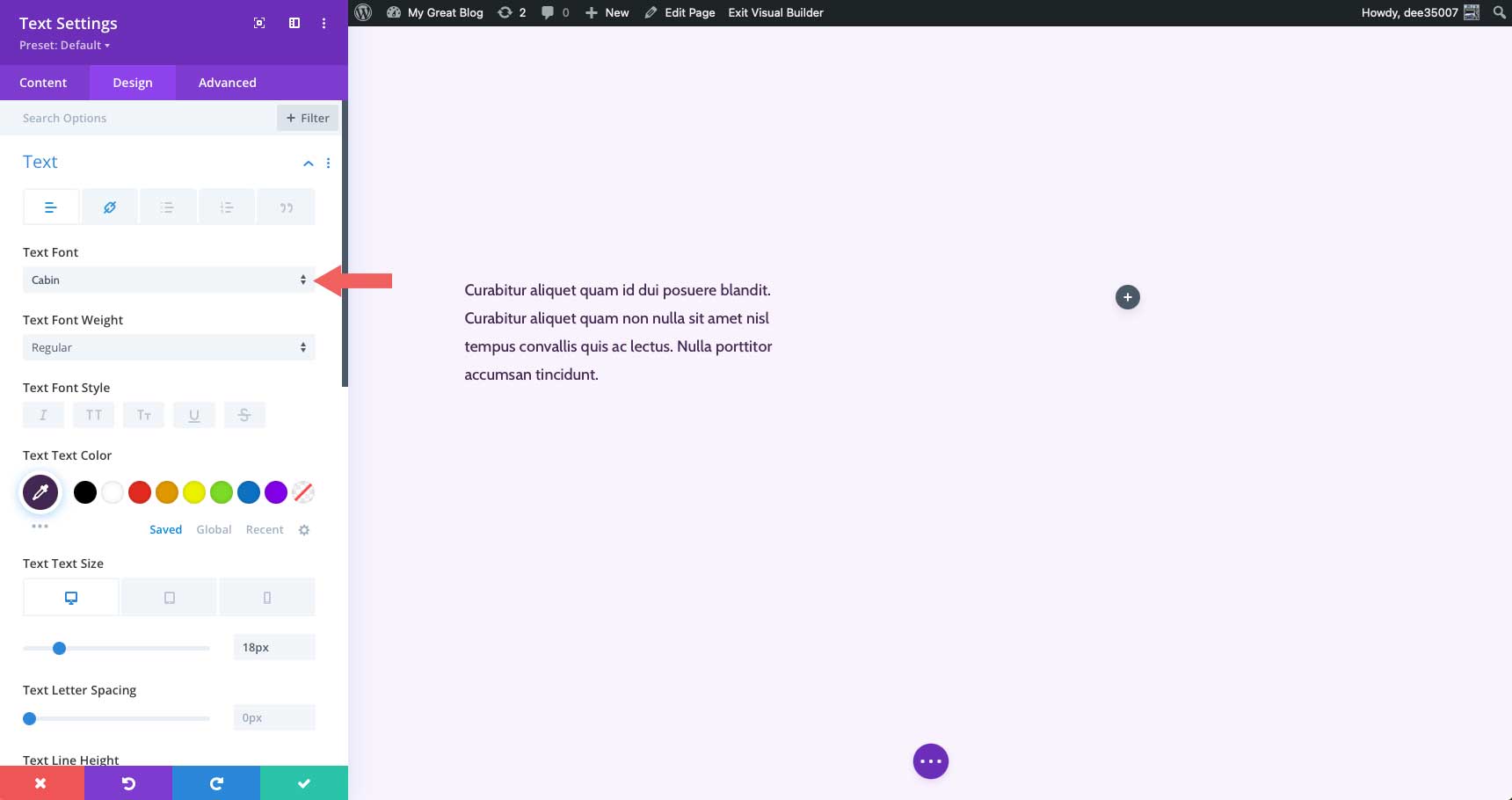Toggle phone view for Text Text Size
The image size is (1512, 800).
[267, 596]
